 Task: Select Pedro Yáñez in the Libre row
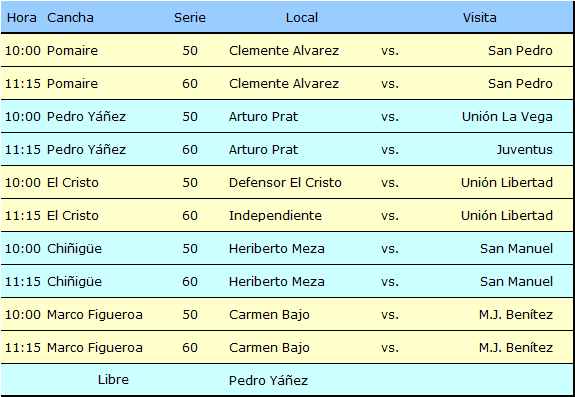click(x=268, y=381)
